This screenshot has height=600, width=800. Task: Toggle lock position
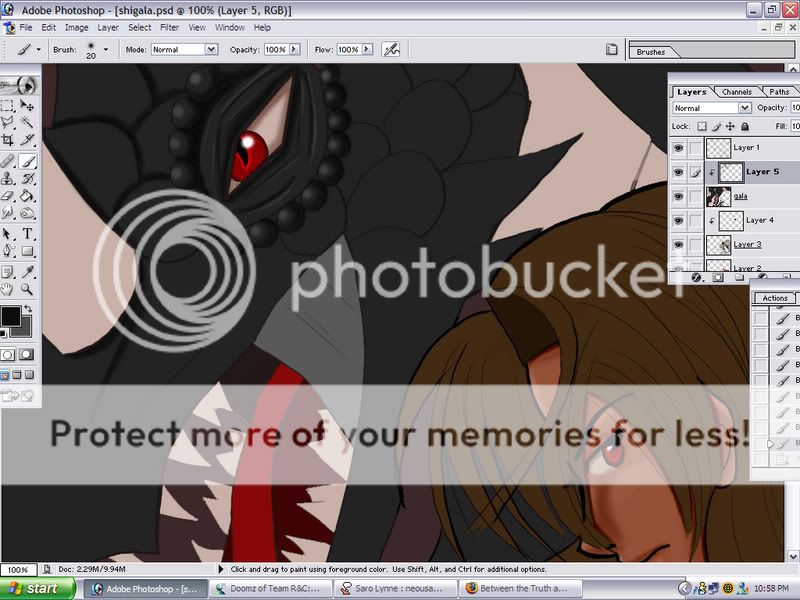[730, 126]
